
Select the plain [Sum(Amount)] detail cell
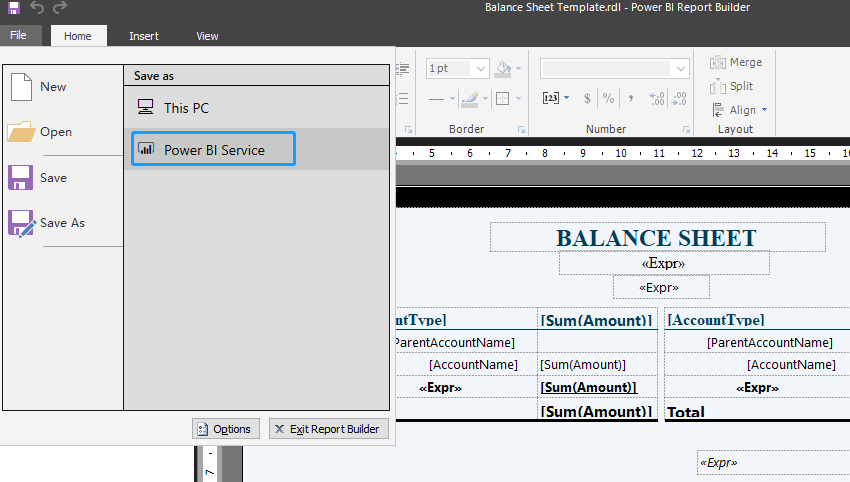coord(597,364)
